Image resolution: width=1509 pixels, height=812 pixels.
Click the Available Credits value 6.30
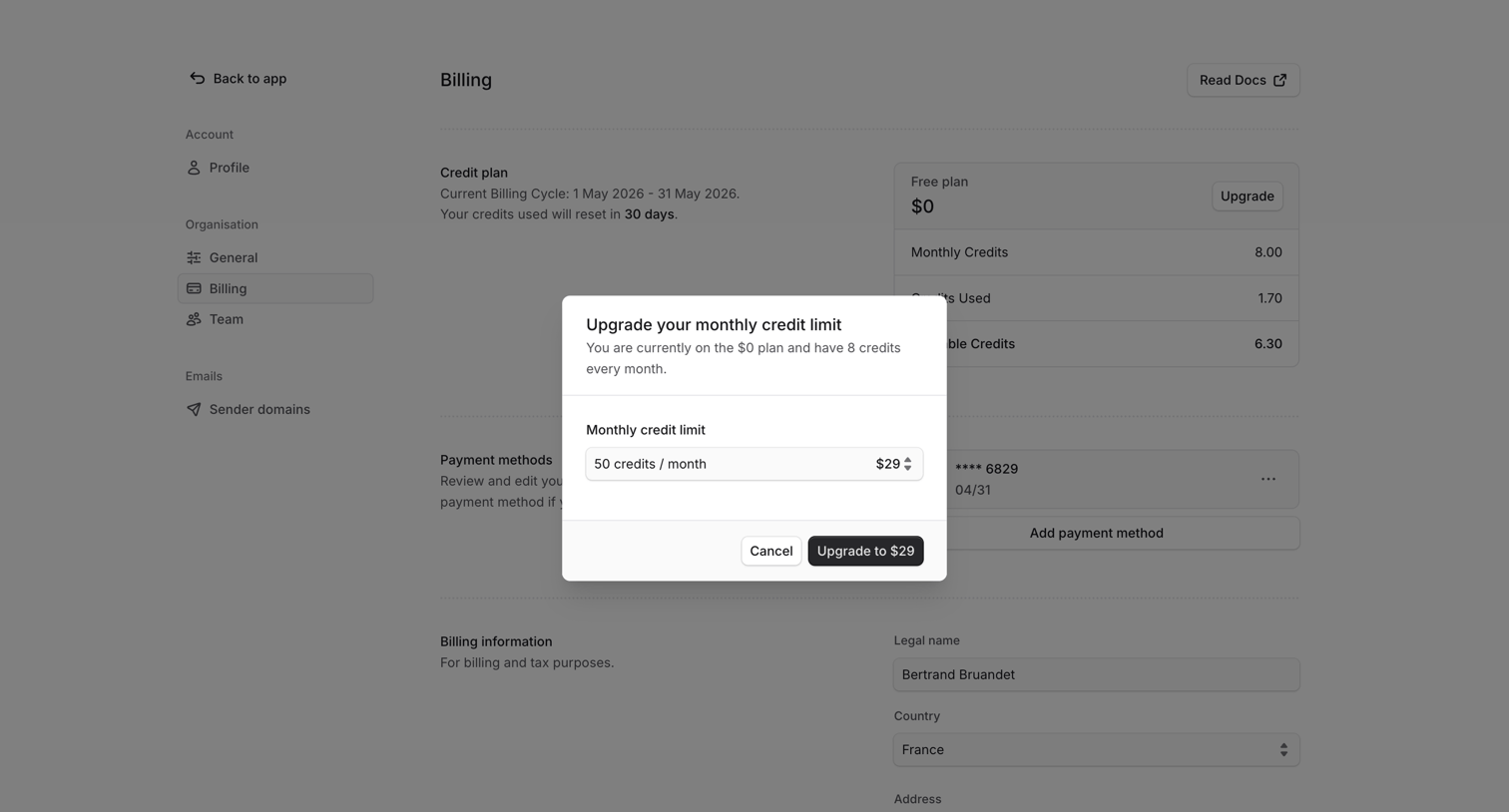point(1267,344)
